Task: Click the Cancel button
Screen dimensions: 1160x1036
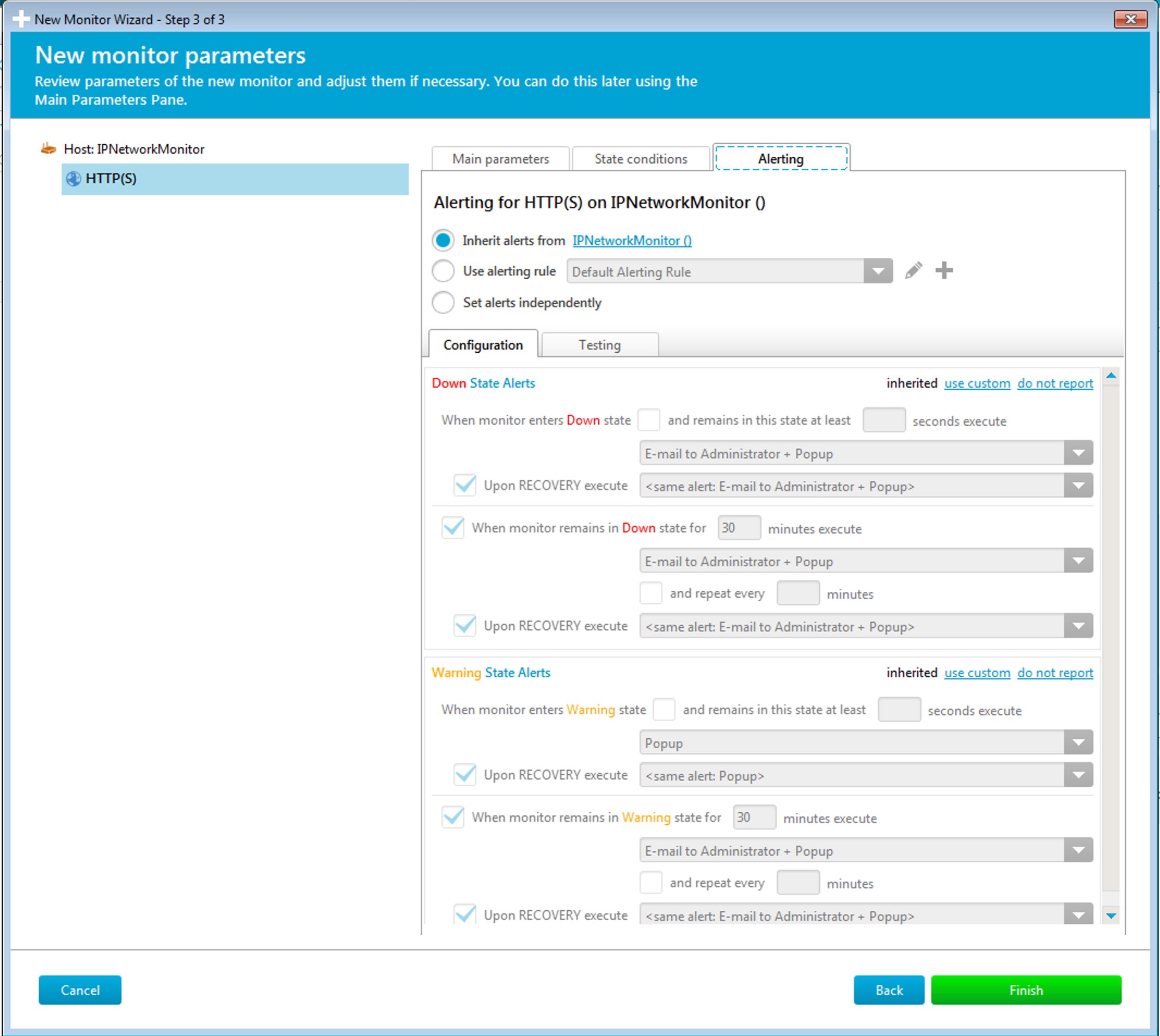Action: (79, 989)
